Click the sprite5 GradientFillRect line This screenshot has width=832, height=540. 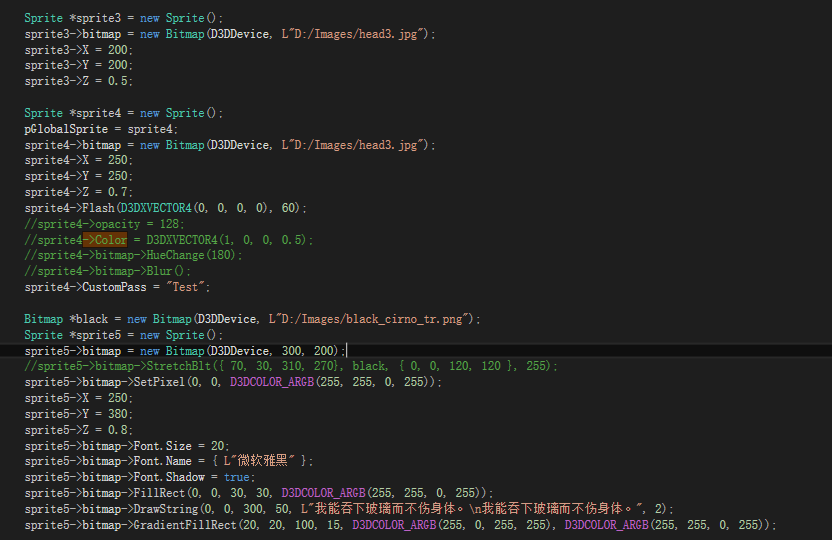click(401, 525)
